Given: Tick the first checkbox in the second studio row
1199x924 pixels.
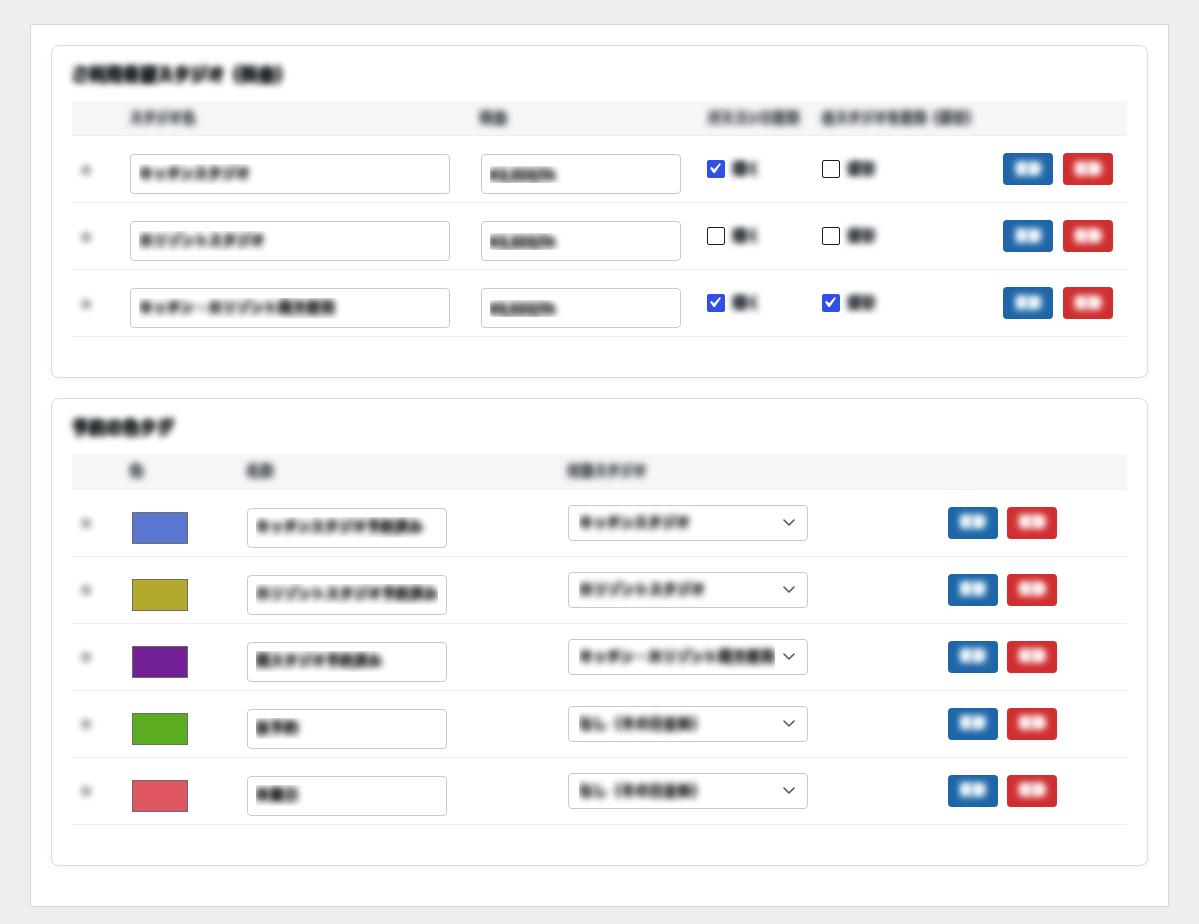Looking at the screenshot, I should coord(716,236).
